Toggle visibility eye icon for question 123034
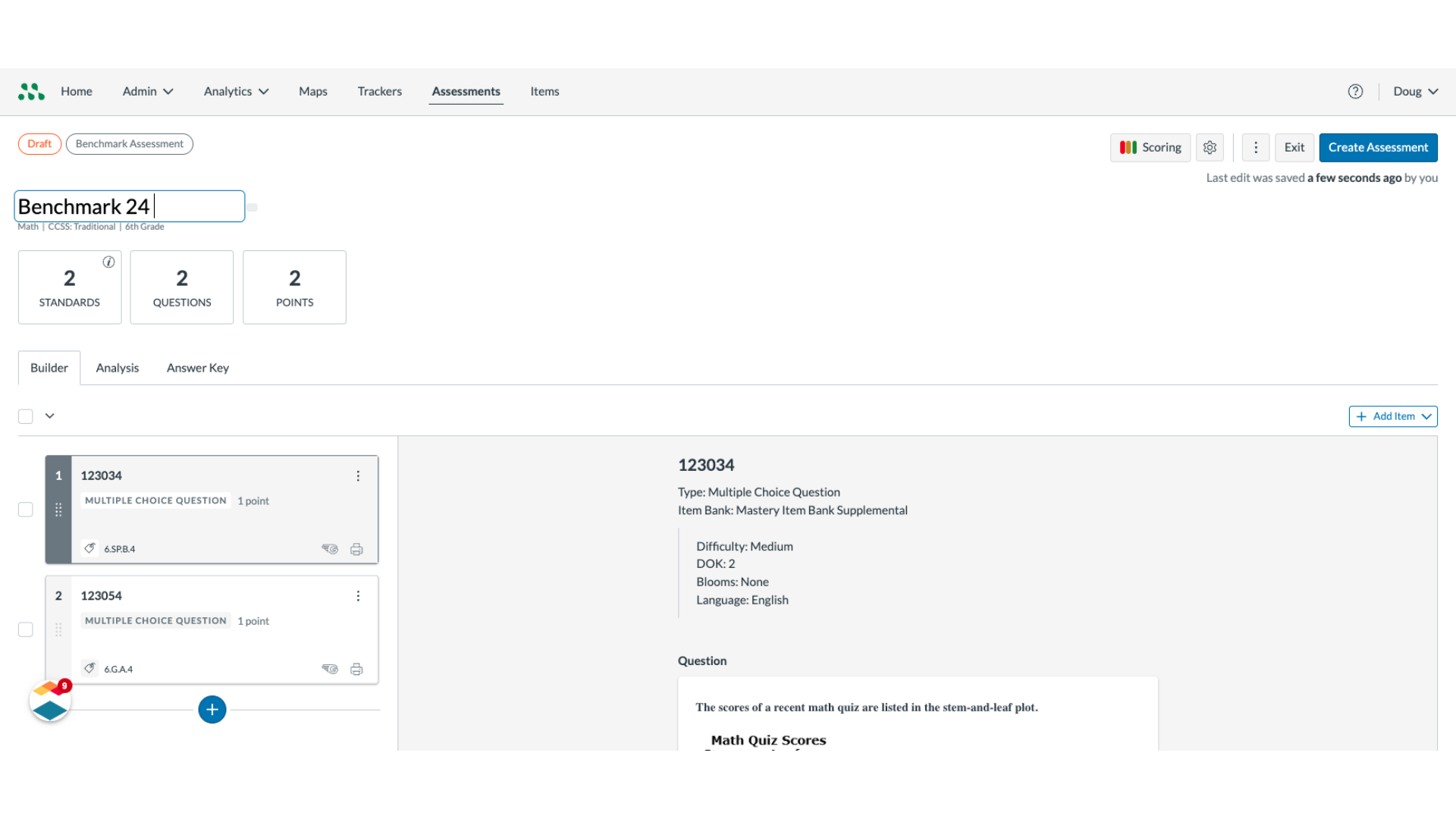The width and height of the screenshot is (1456, 819). (329, 548)
